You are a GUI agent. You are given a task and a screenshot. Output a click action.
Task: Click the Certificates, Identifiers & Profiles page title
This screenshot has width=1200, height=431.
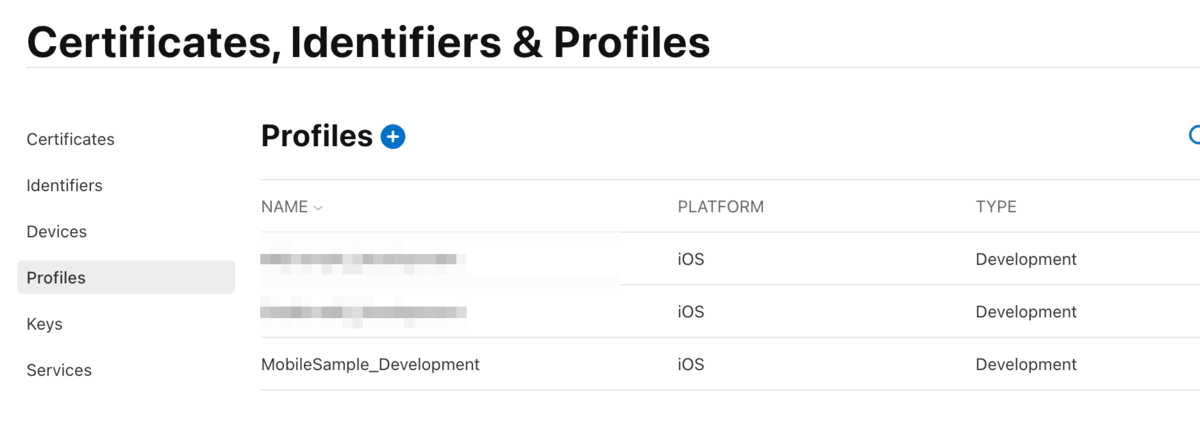point(368,42)
